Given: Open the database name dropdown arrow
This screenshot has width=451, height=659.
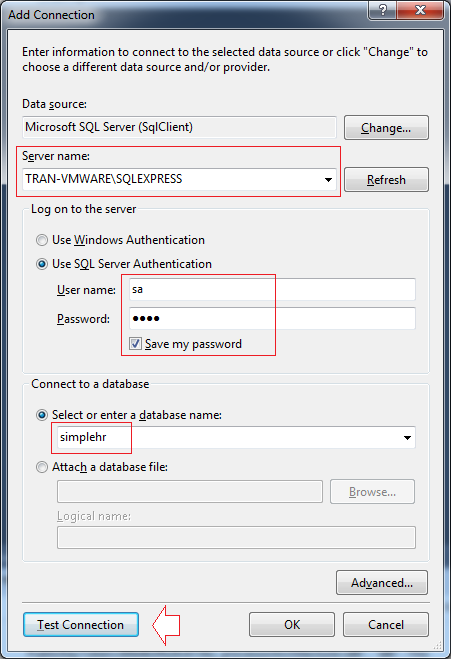Looking at the screenshot, I should pyautogui.click(x=407, y=438).
